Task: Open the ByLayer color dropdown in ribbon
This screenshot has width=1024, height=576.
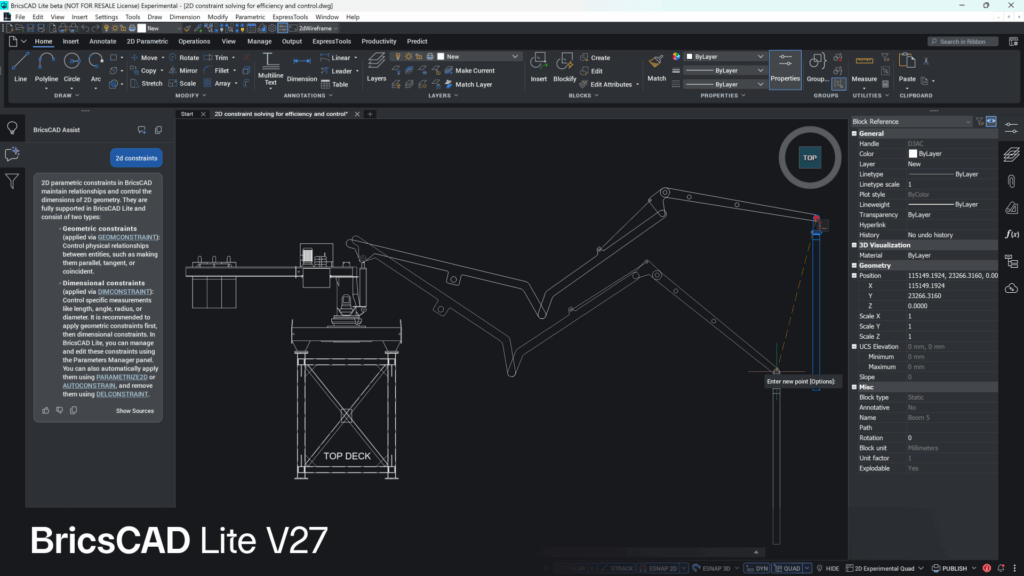Action: (725, 57)
